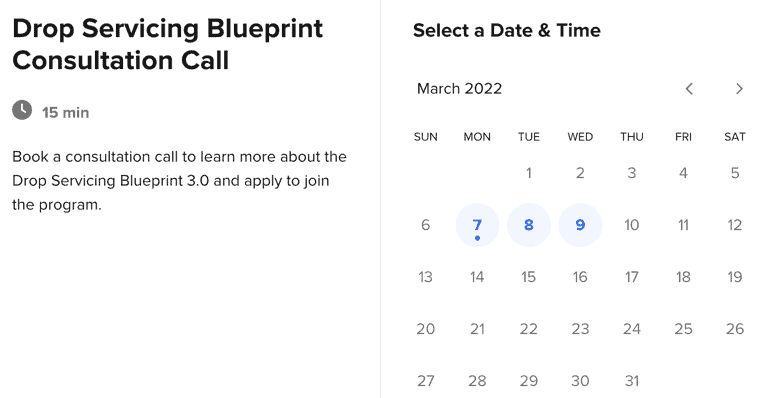The height and width of the screenshot is (398, 764).
Task: Advance to next month arrow
Action: pyautogui.click(x=739, y=89)
